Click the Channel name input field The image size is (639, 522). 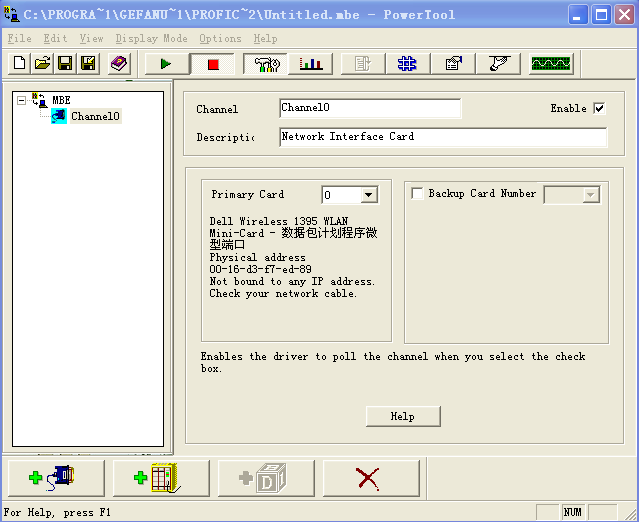pyautogui.click(x=370, y=108)
